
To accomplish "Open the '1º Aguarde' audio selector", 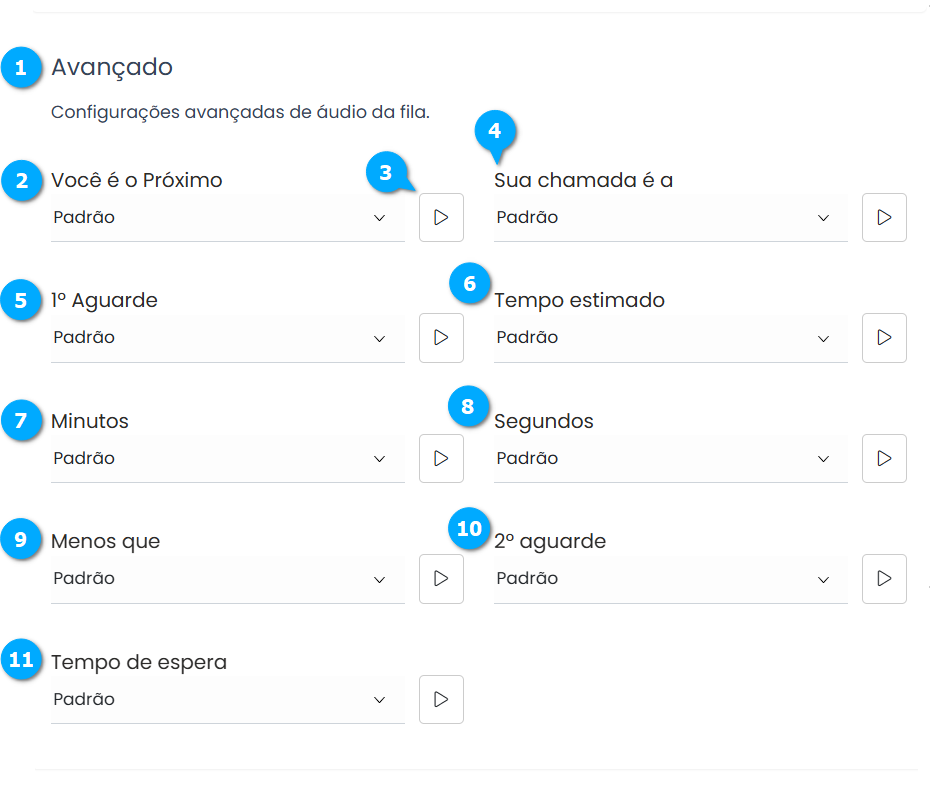I will (x=227, y=338).
